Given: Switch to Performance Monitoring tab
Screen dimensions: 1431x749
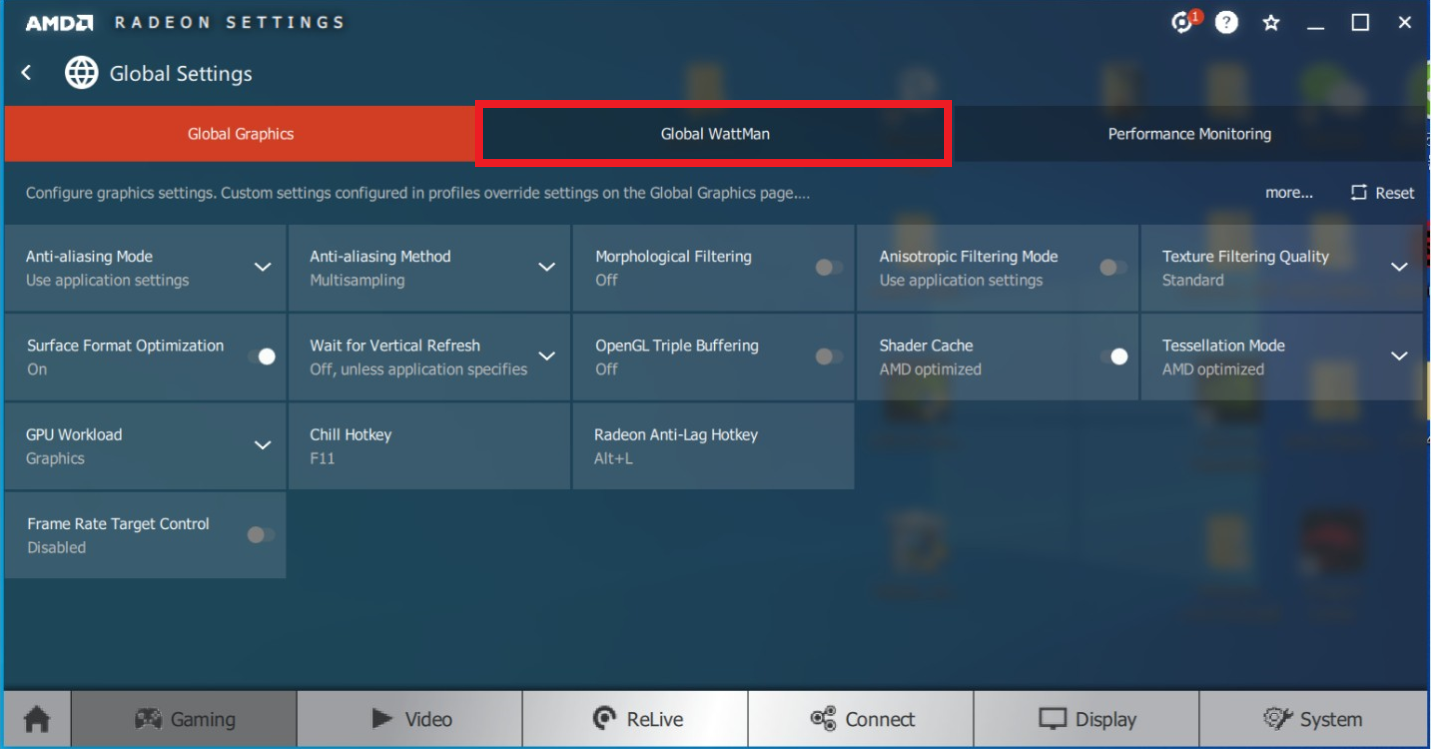Looking at the screenshot, I should (x=1189, y=134).
